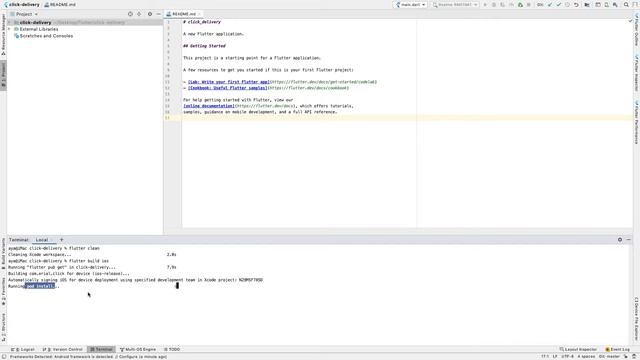Change the UTF-8 file encoding
This screenshot has width=640, height=360.
(x=567, y=357)
